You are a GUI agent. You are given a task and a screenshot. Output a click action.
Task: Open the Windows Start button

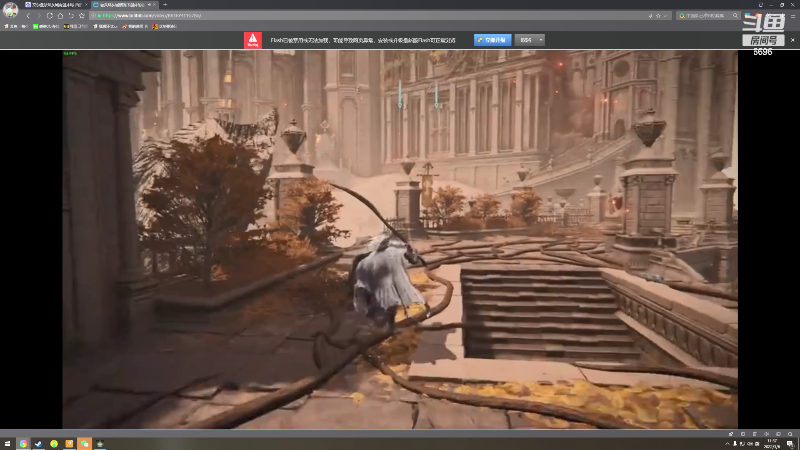(x=7, y=444)
